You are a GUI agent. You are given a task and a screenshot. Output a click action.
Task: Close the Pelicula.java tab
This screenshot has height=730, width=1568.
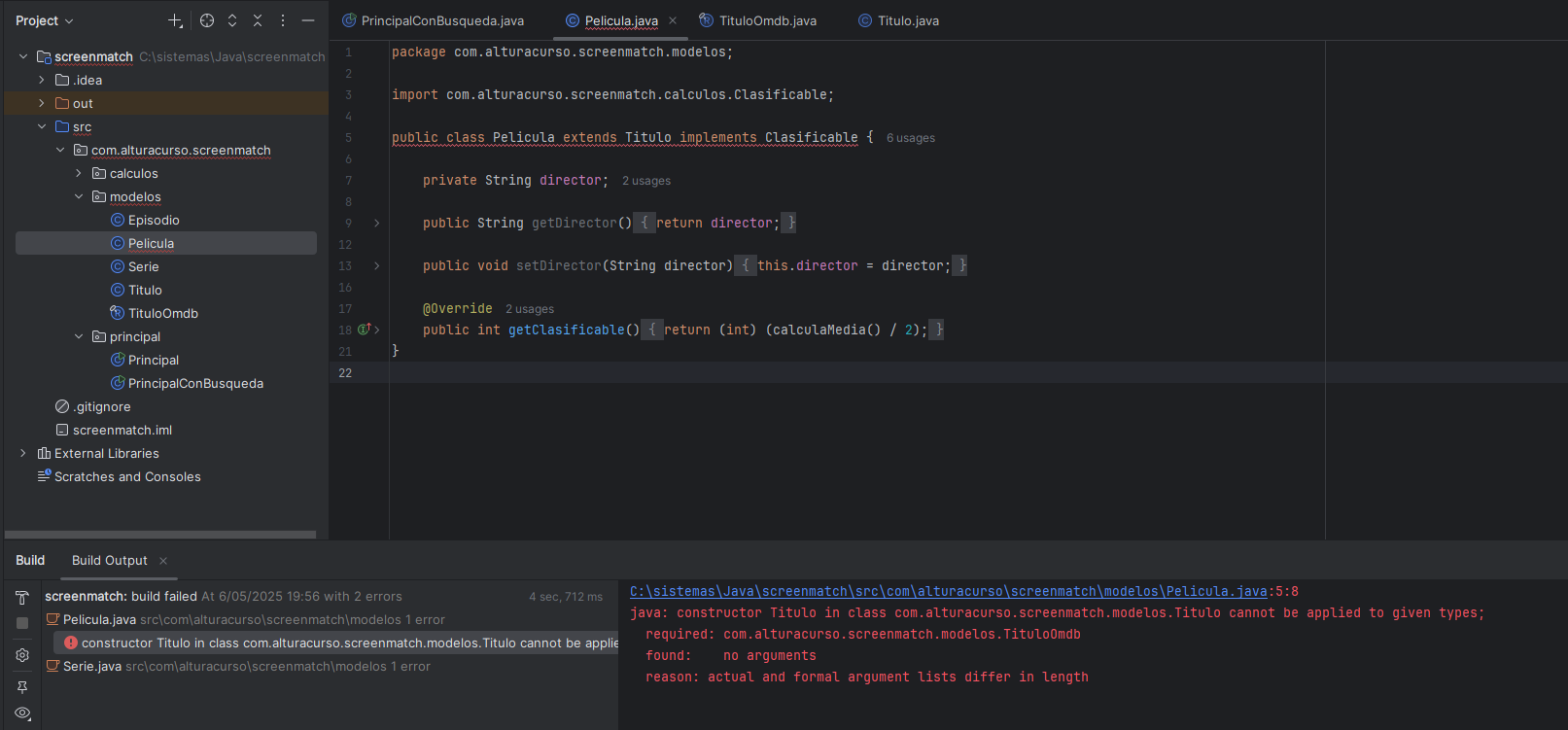673,20
